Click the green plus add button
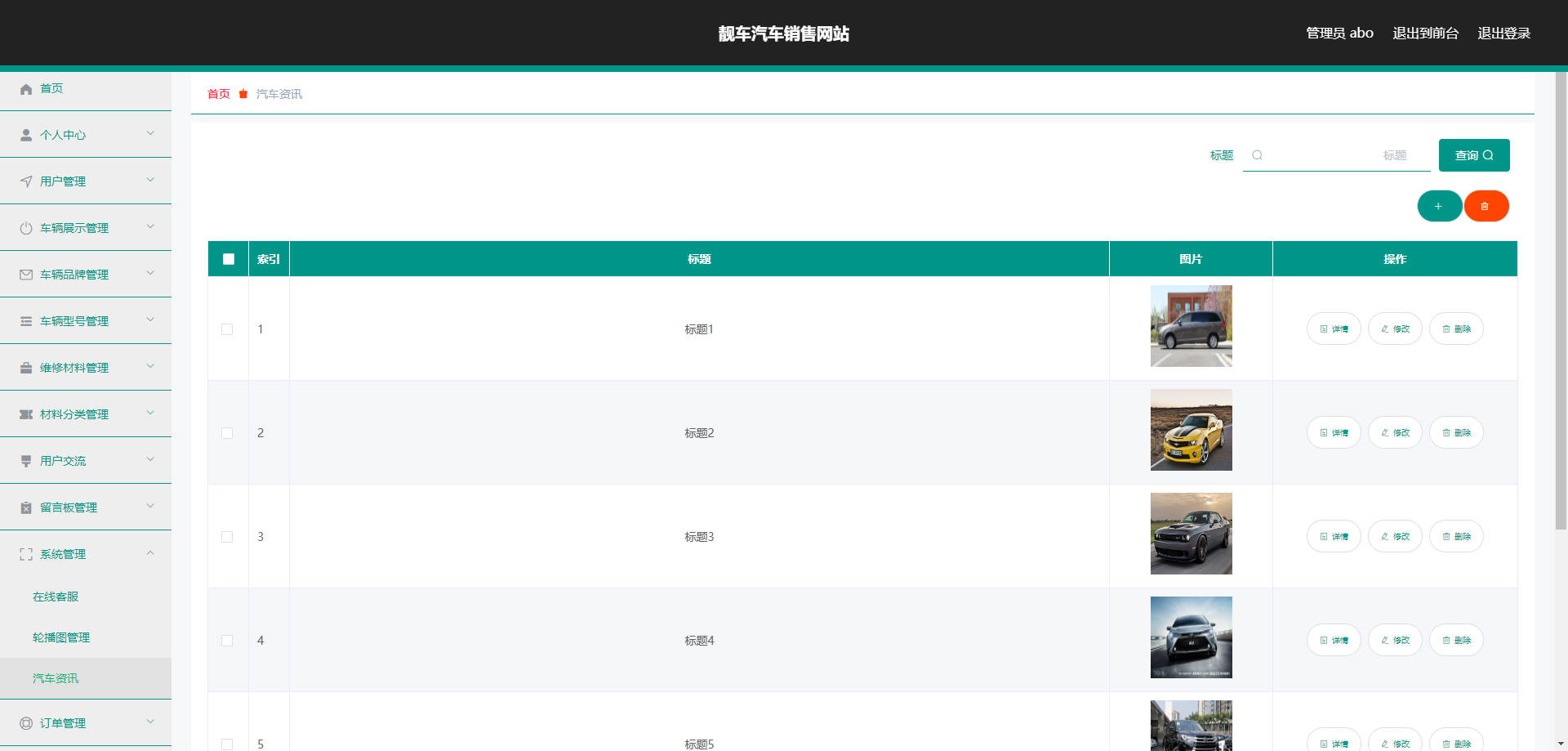The image size is (1568, 751). pyautogui.click(x=1440, y=206)
